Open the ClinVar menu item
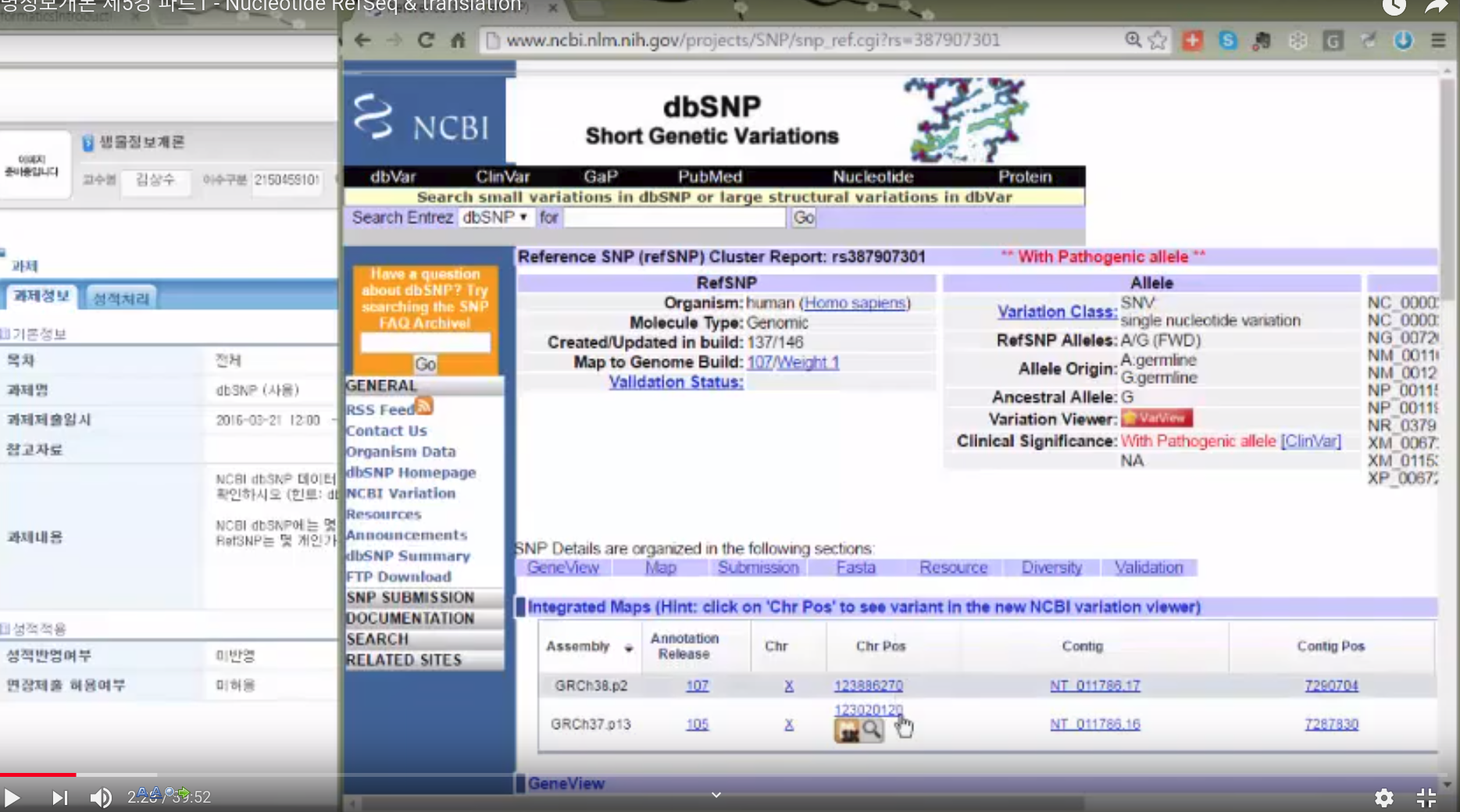Screen dimensions: 1460x812 (503, 176)
